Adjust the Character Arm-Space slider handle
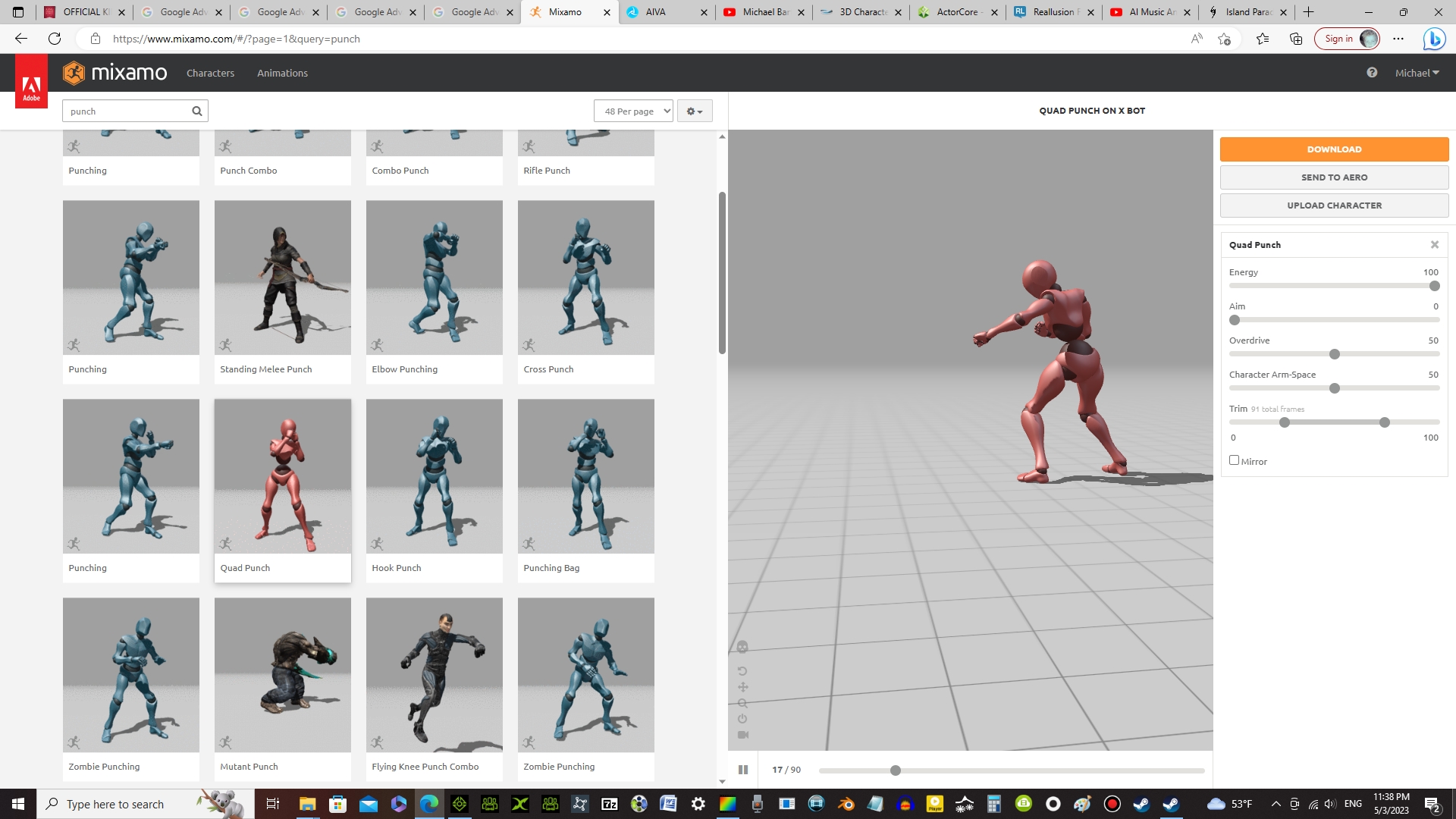 tap(1335, 388)
